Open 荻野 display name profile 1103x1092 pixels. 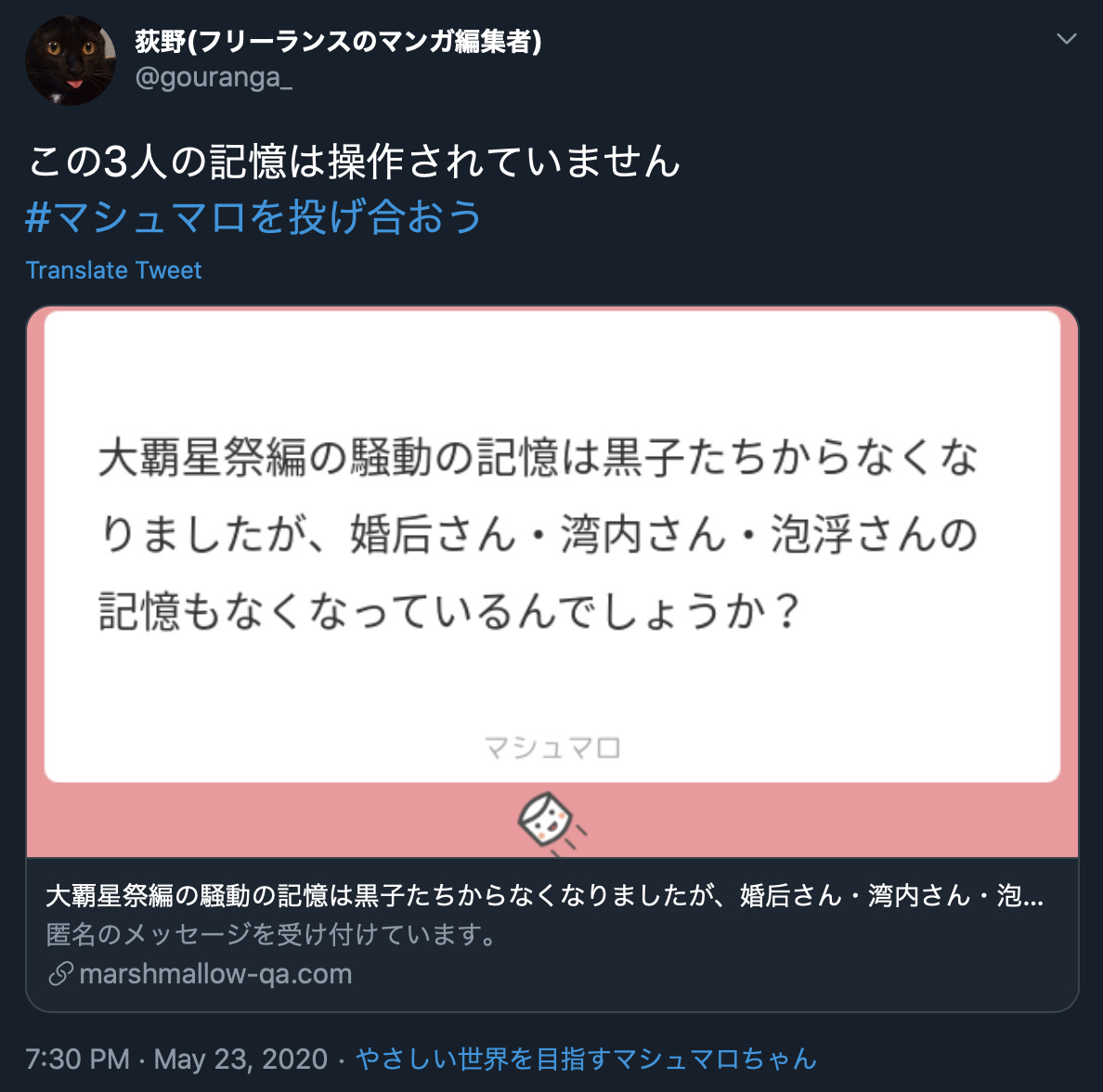338,42
